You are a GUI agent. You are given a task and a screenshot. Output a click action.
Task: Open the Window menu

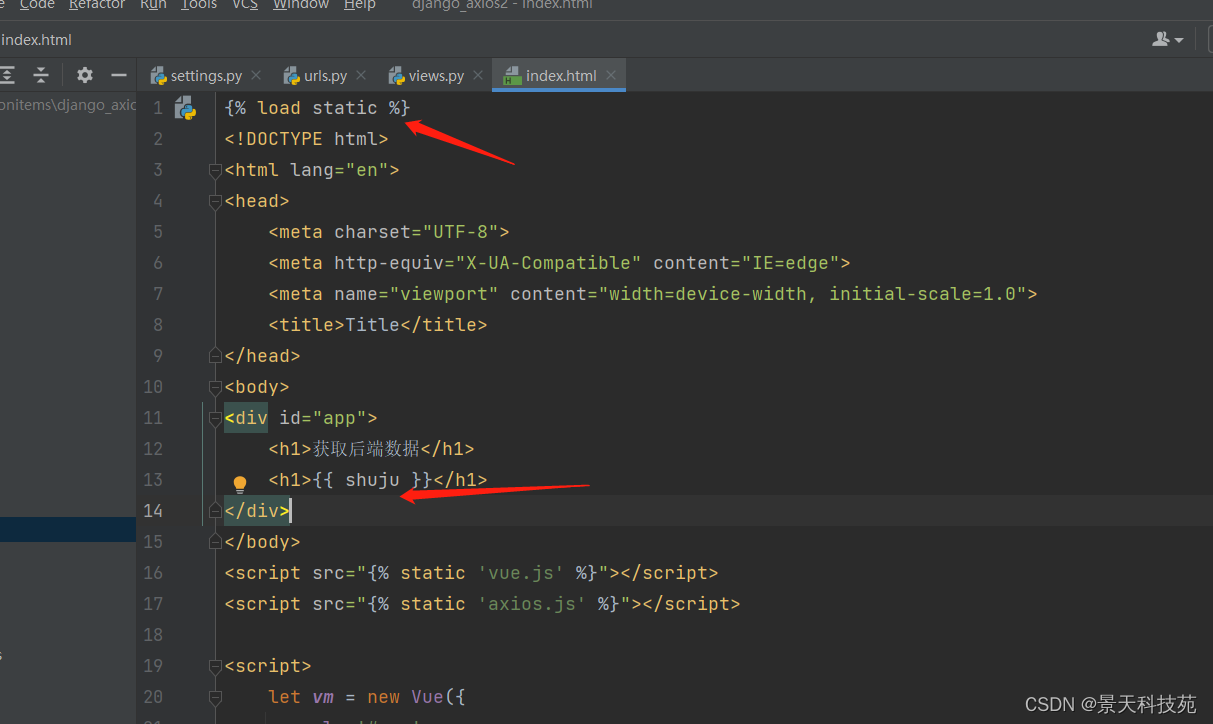pos(301,5)
